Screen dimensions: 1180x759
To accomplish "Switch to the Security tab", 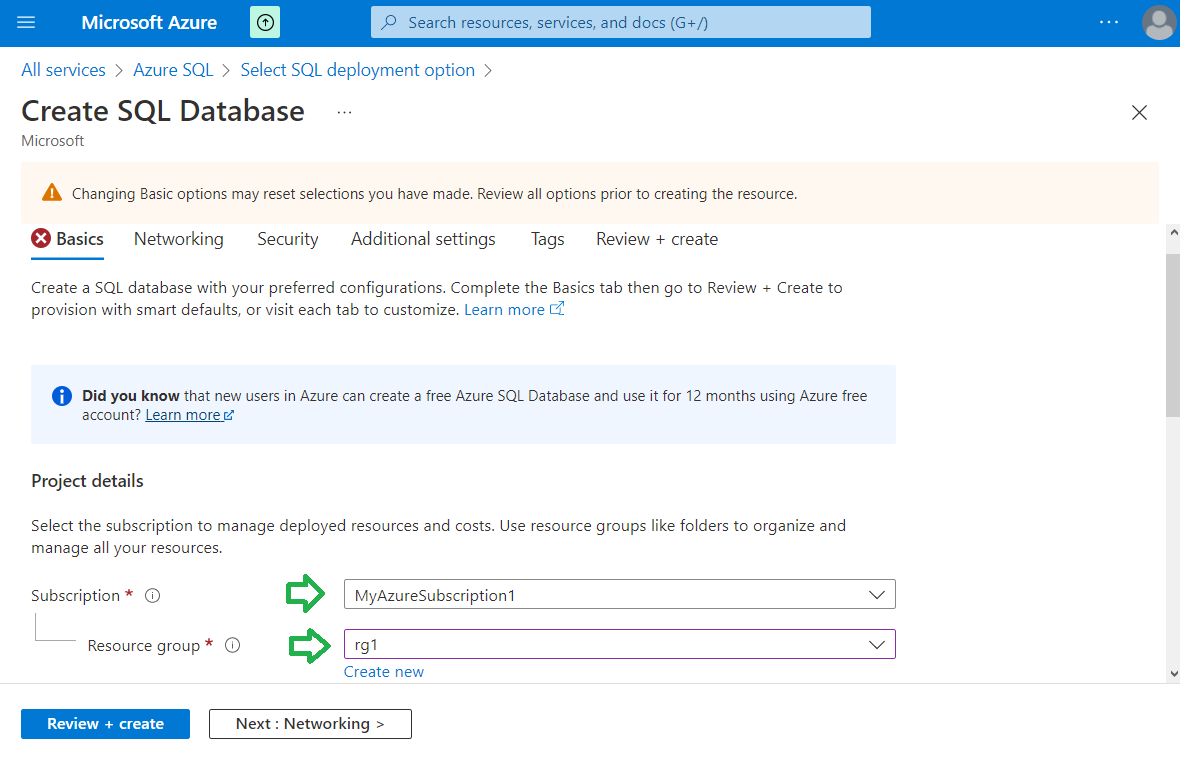I will pos(287,239).
